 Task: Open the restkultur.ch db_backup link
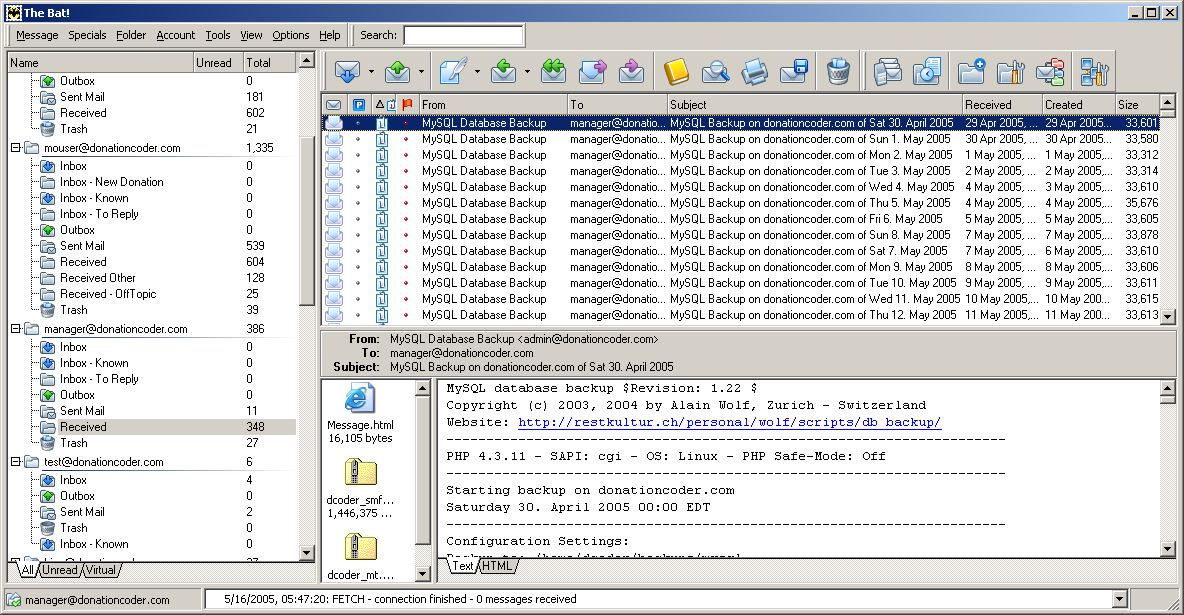coord(729,422)
